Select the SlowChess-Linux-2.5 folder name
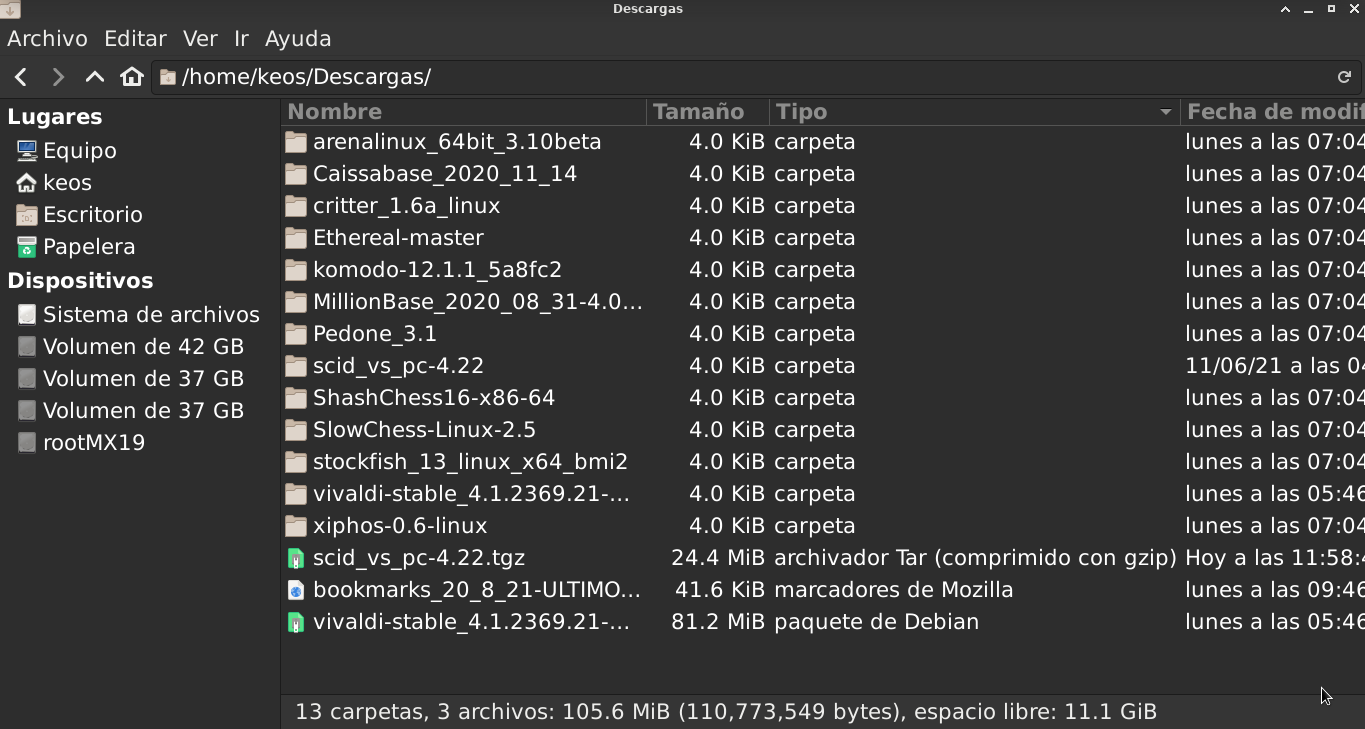This screenshot has height=729, width=1365. [x=424, y=430]
